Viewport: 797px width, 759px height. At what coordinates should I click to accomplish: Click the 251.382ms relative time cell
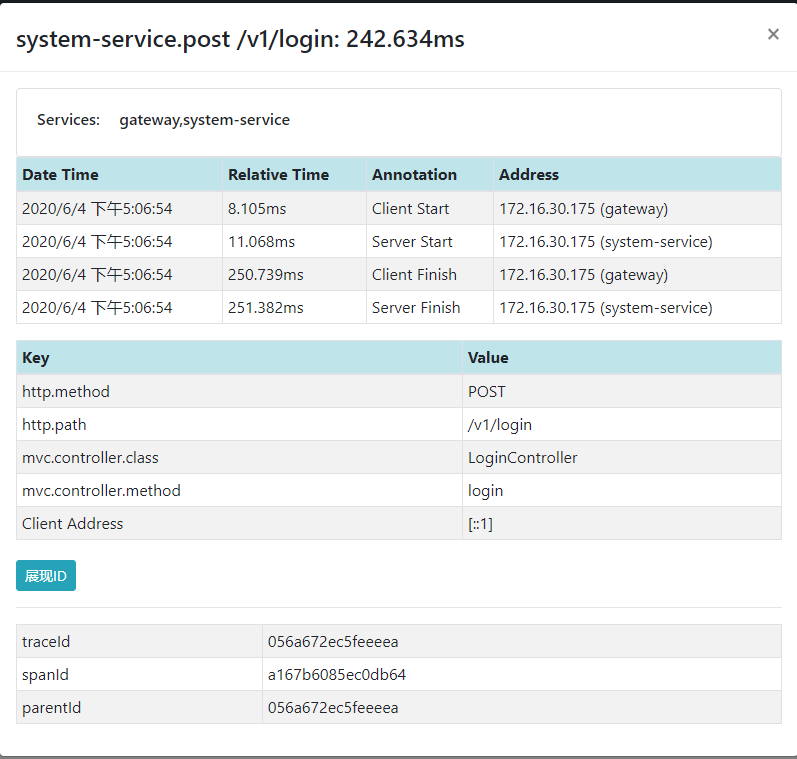pyautogui.click(x=265, y=308)
